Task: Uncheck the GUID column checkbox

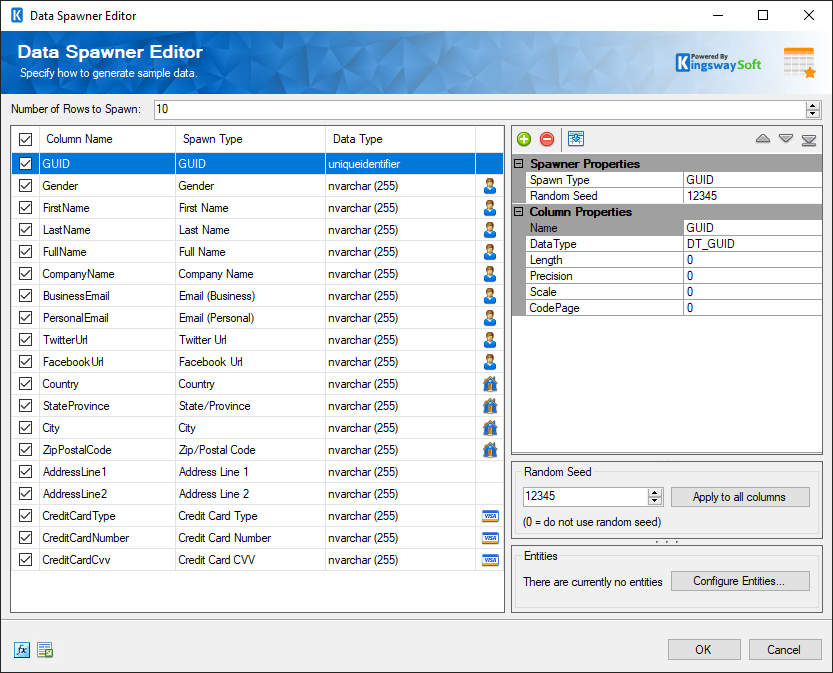Action: click(25, 163)
